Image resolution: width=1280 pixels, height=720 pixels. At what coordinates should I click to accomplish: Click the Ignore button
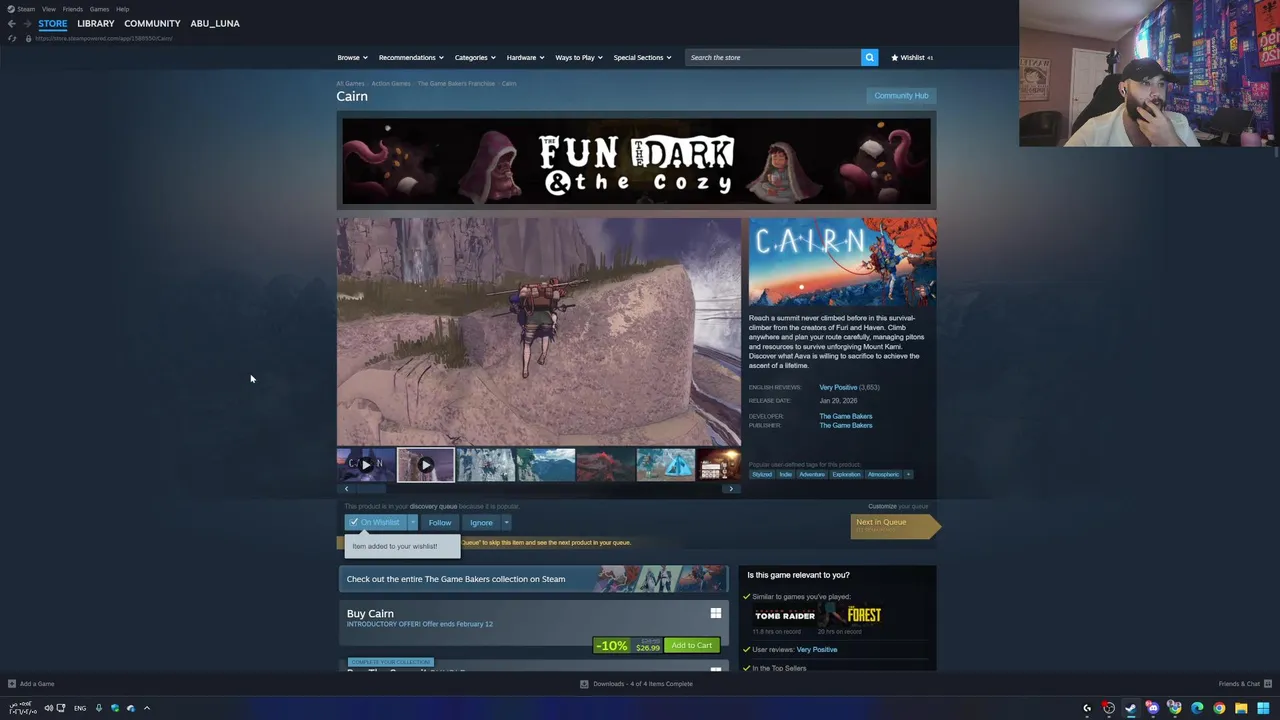click(481, 522)
